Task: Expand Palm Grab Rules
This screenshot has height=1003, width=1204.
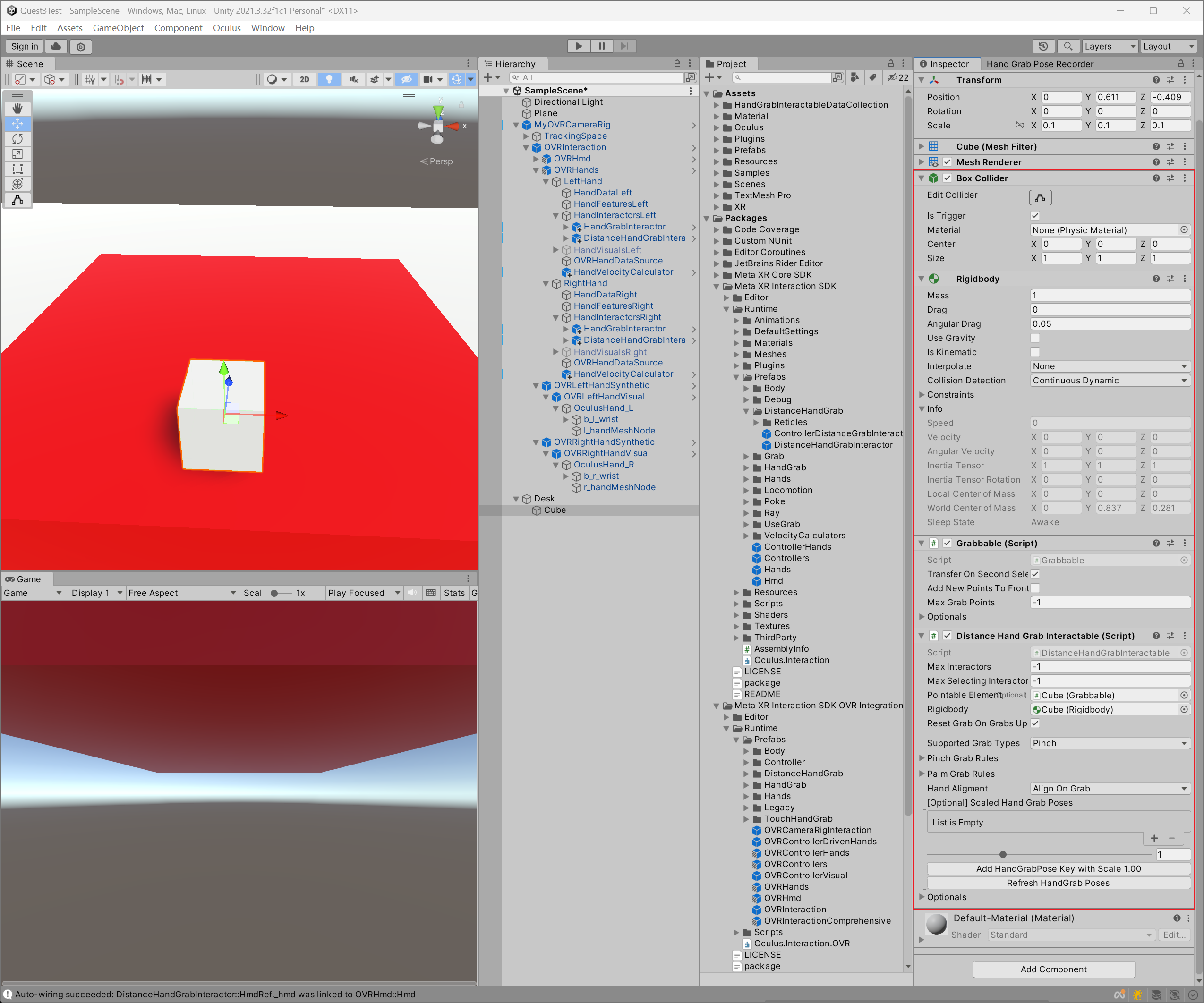Action: pyautogui.click(x=922, y=773)
